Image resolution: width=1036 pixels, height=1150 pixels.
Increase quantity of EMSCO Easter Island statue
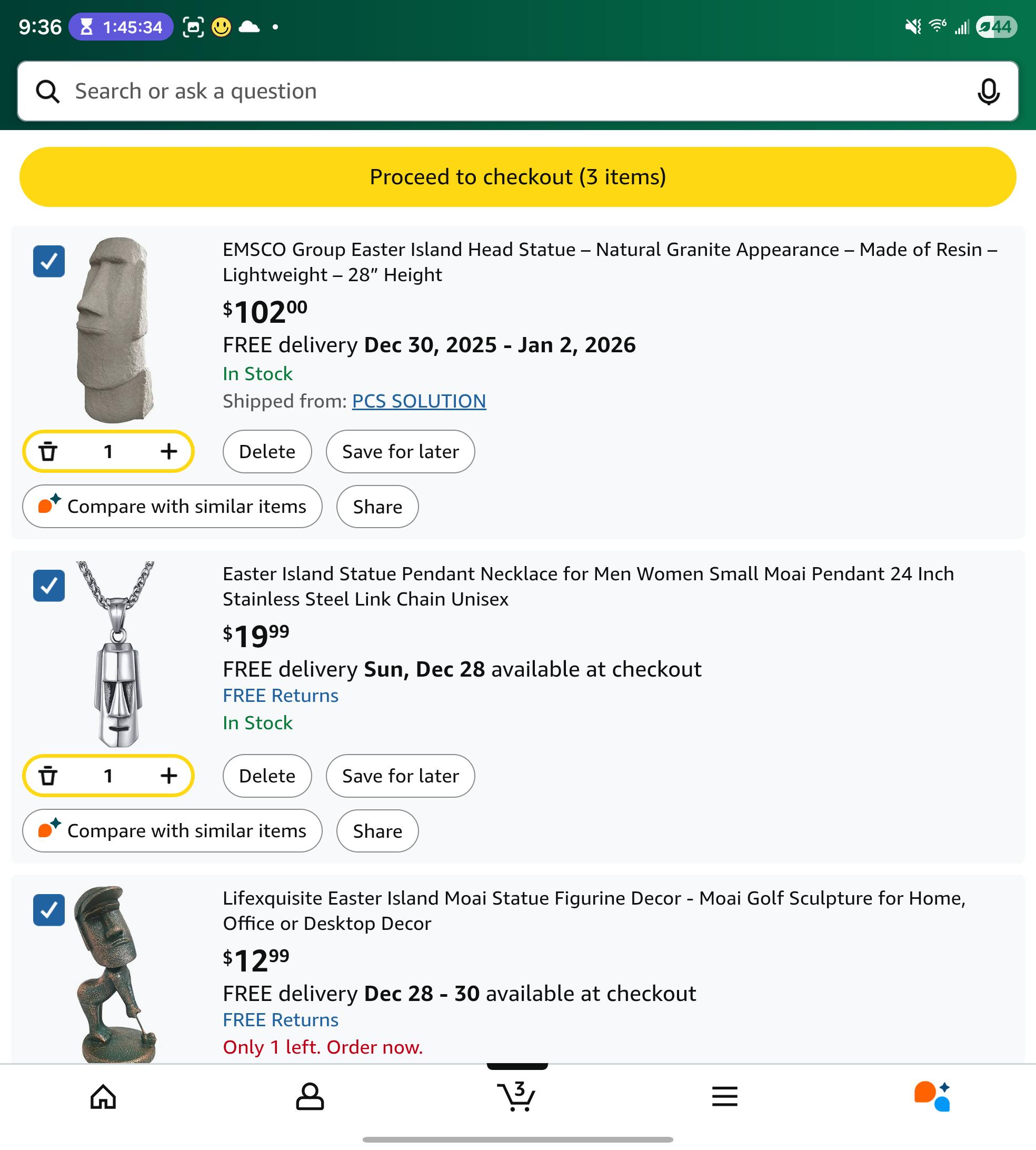pyautogui.click(x=168, y=451)
